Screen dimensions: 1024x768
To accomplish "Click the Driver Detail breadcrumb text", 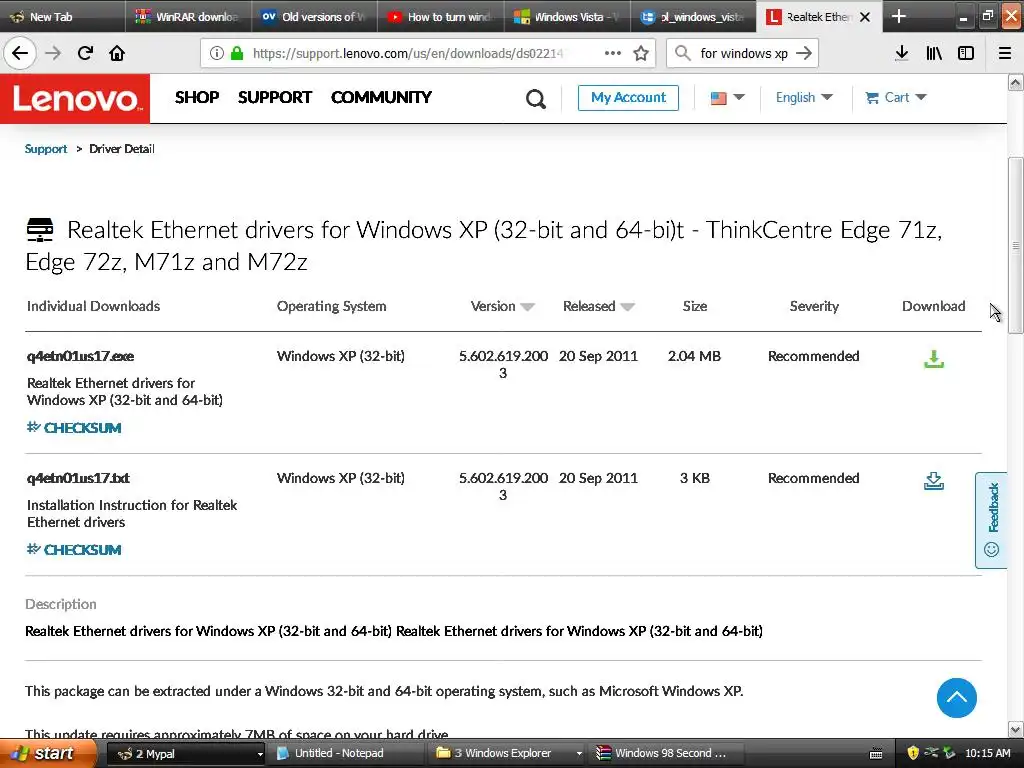I will click(121, 149).
